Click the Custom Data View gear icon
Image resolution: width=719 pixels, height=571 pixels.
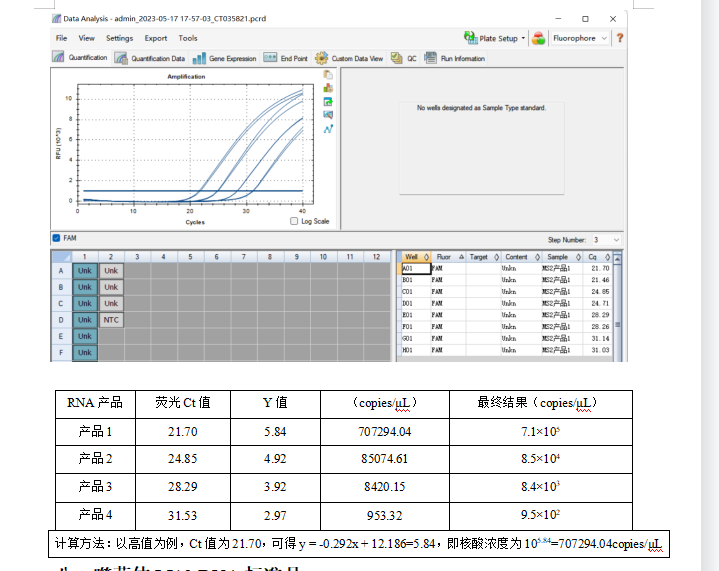321,58
